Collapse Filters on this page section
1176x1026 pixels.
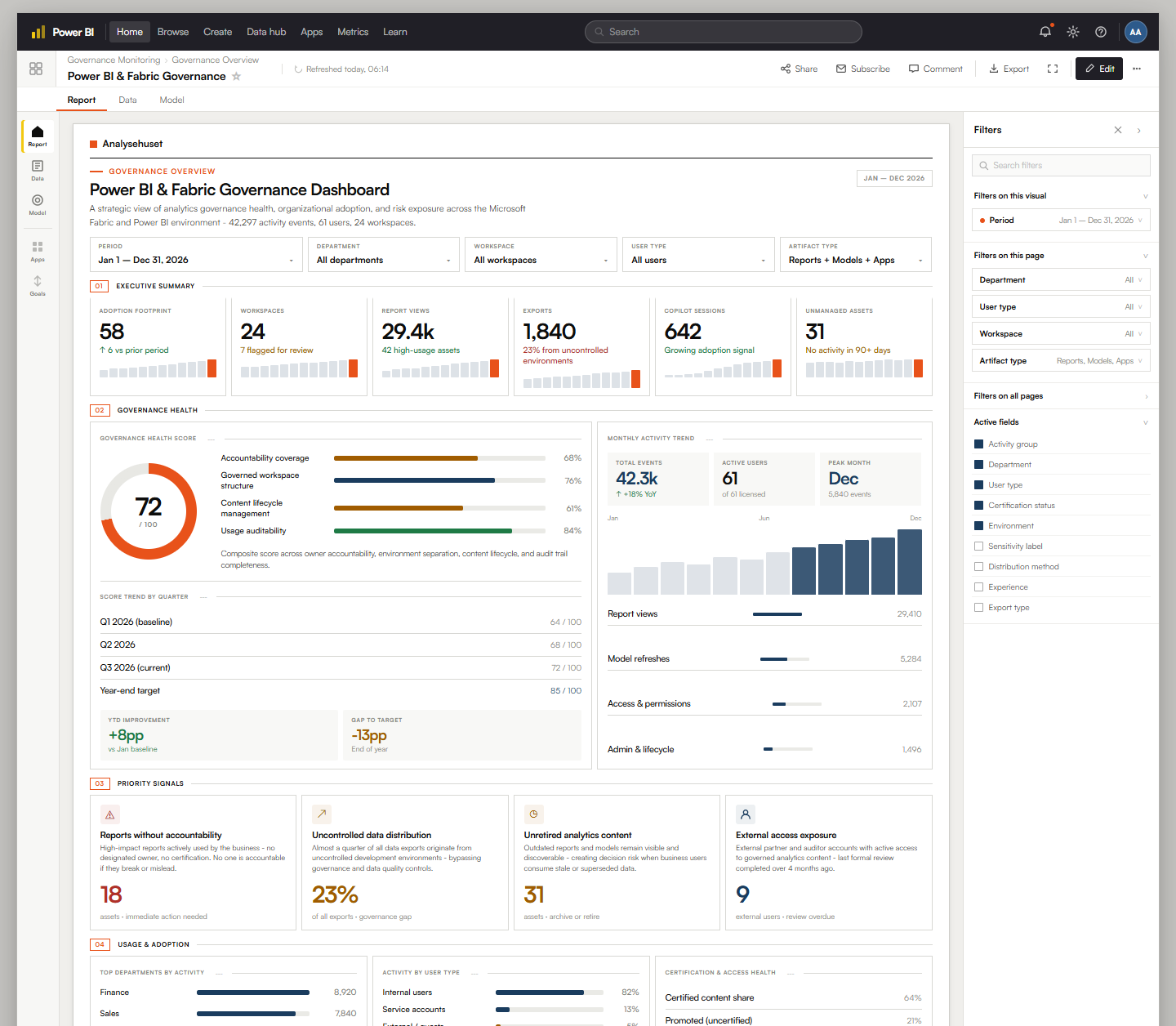click(1145, 256)
